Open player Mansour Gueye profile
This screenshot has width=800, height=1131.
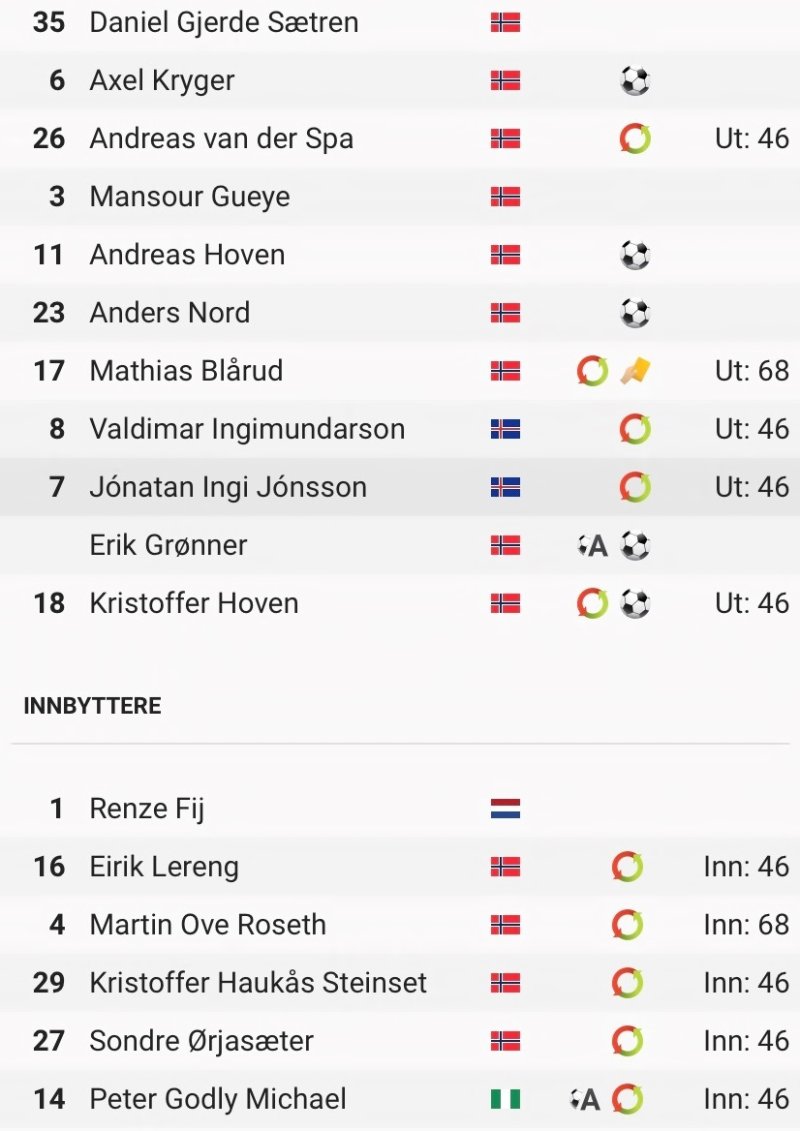[x=190, y=196]
